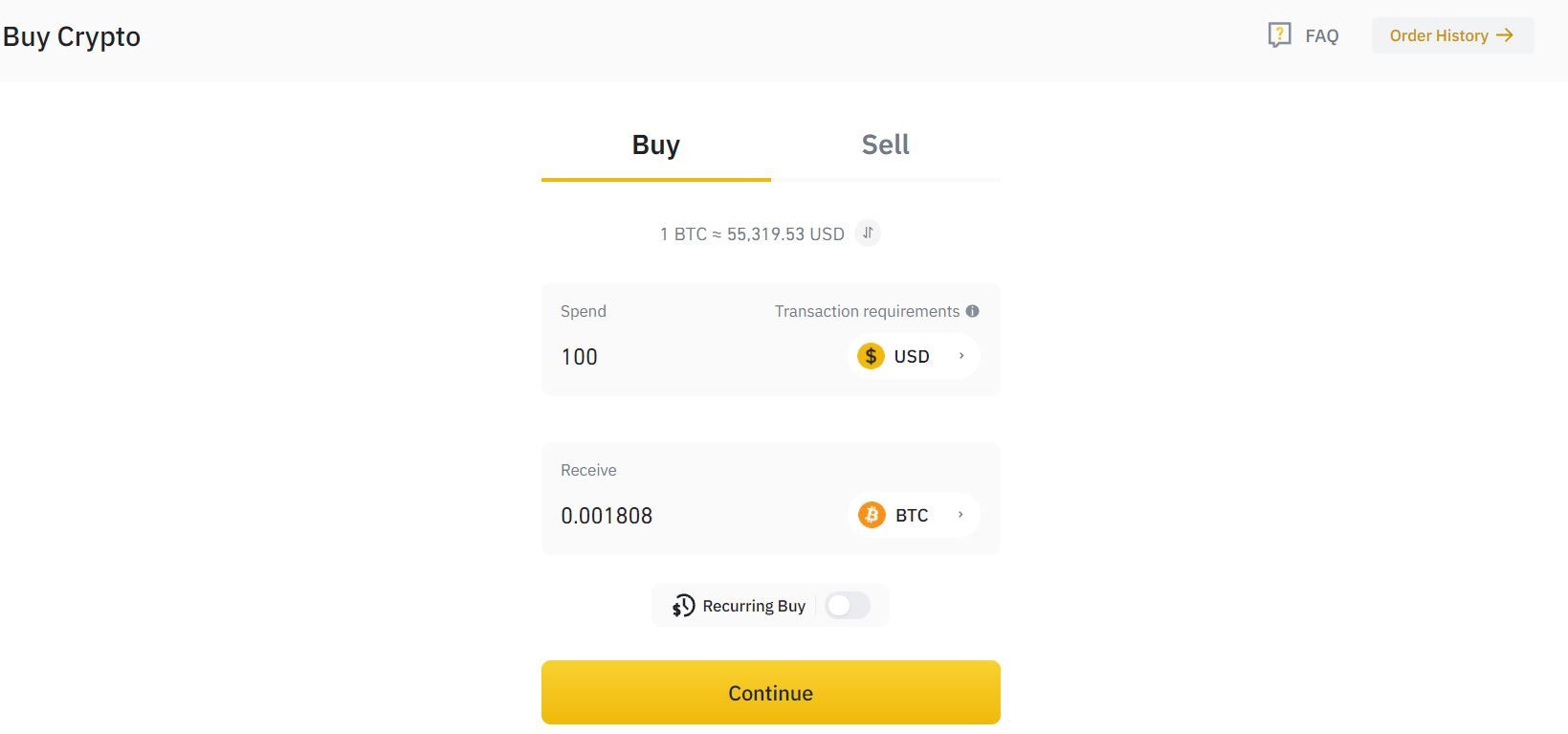Open the FAQ text link

click(x=1321, y=36)
